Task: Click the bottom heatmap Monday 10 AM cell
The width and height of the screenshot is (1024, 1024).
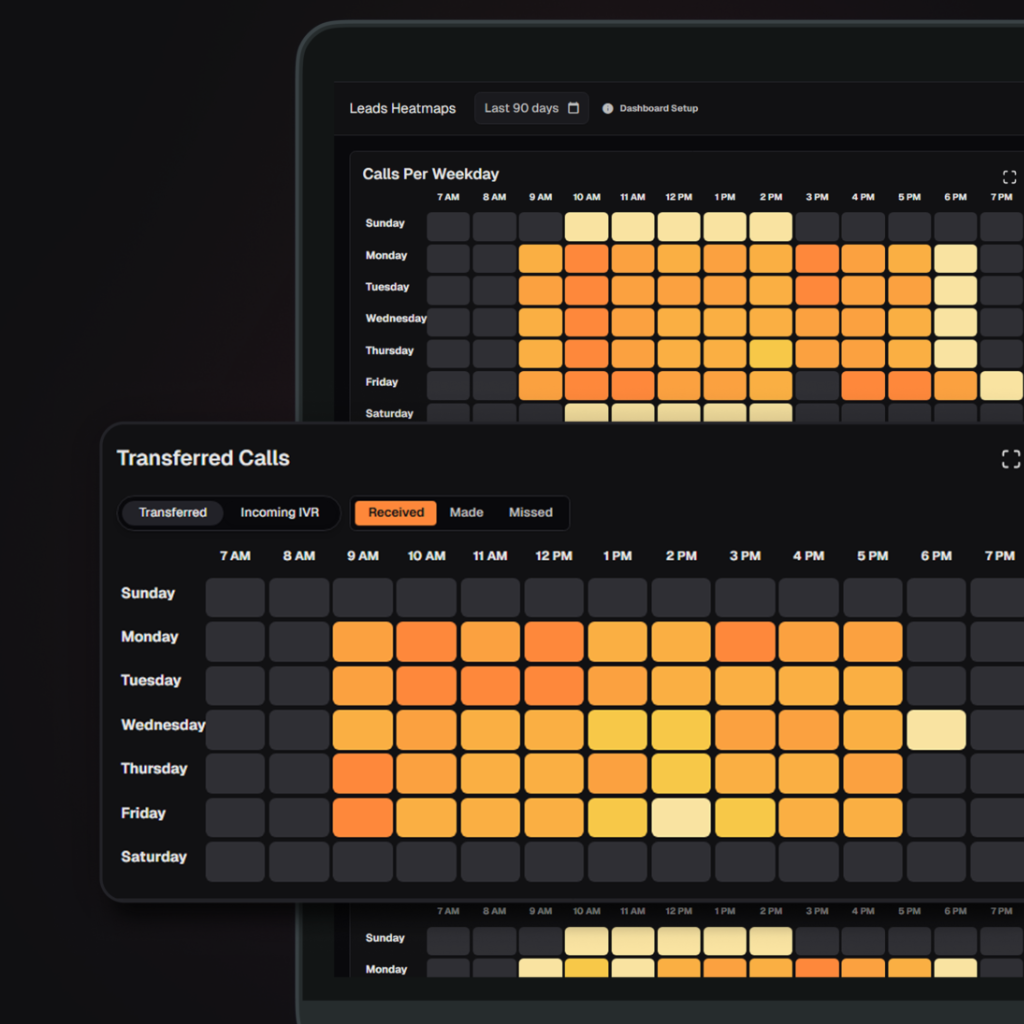Action: [x=586, y=968]
